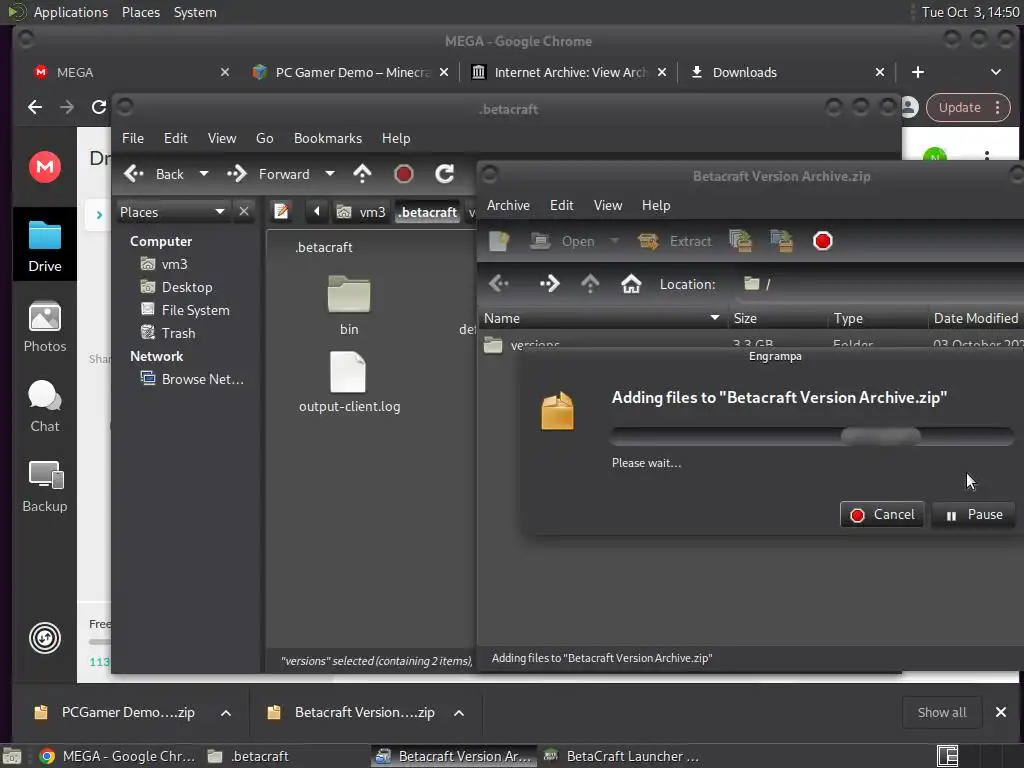Select the bin folder icon
Viewport: 1024px width, 768px height.
pos(349,294)
